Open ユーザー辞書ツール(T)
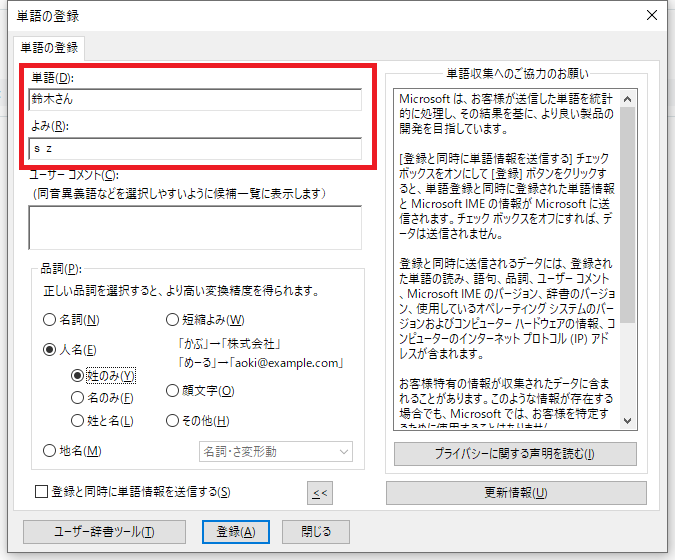The height and width of the screenshot is (560, 675). 105,532
